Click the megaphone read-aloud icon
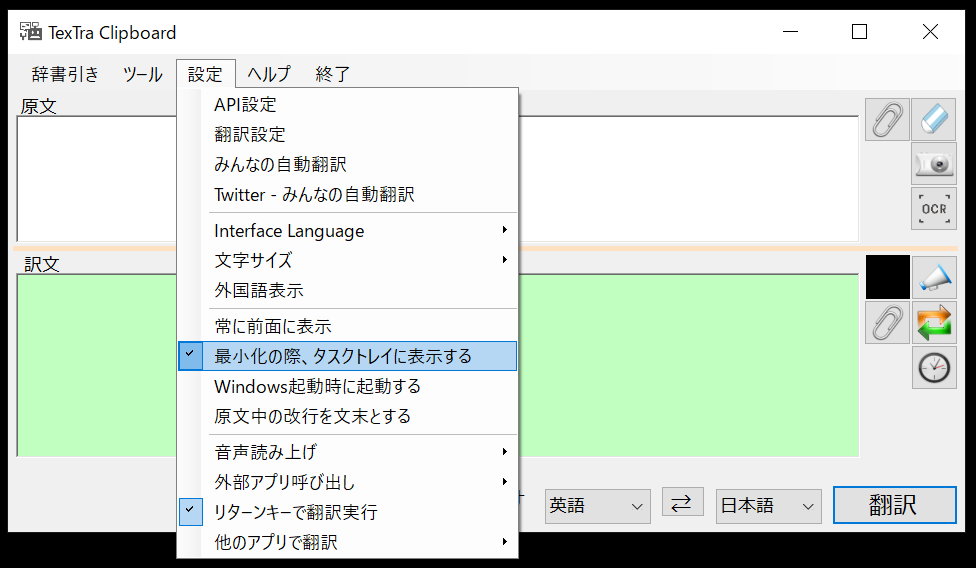The width and height of the screenshot is (976, 568). [x=934, y=277]
